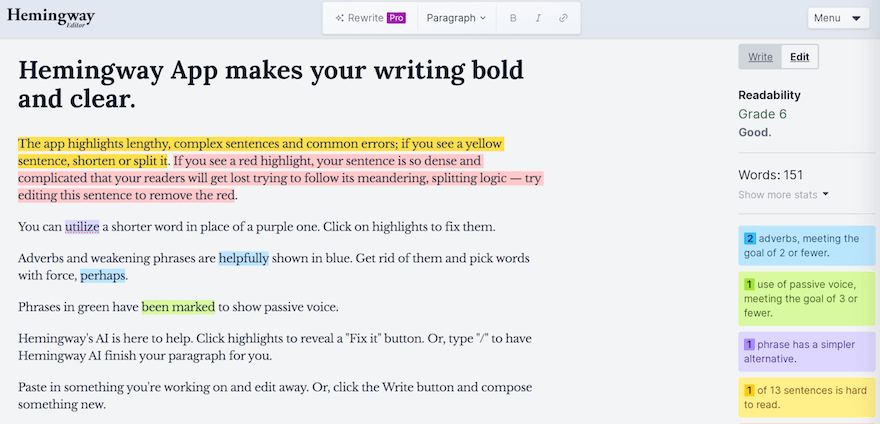Screen dimensions: 880x424
Task: Click the yellow highlighted sentence about lengthy sentences
Action: click(x=260, y=153)
